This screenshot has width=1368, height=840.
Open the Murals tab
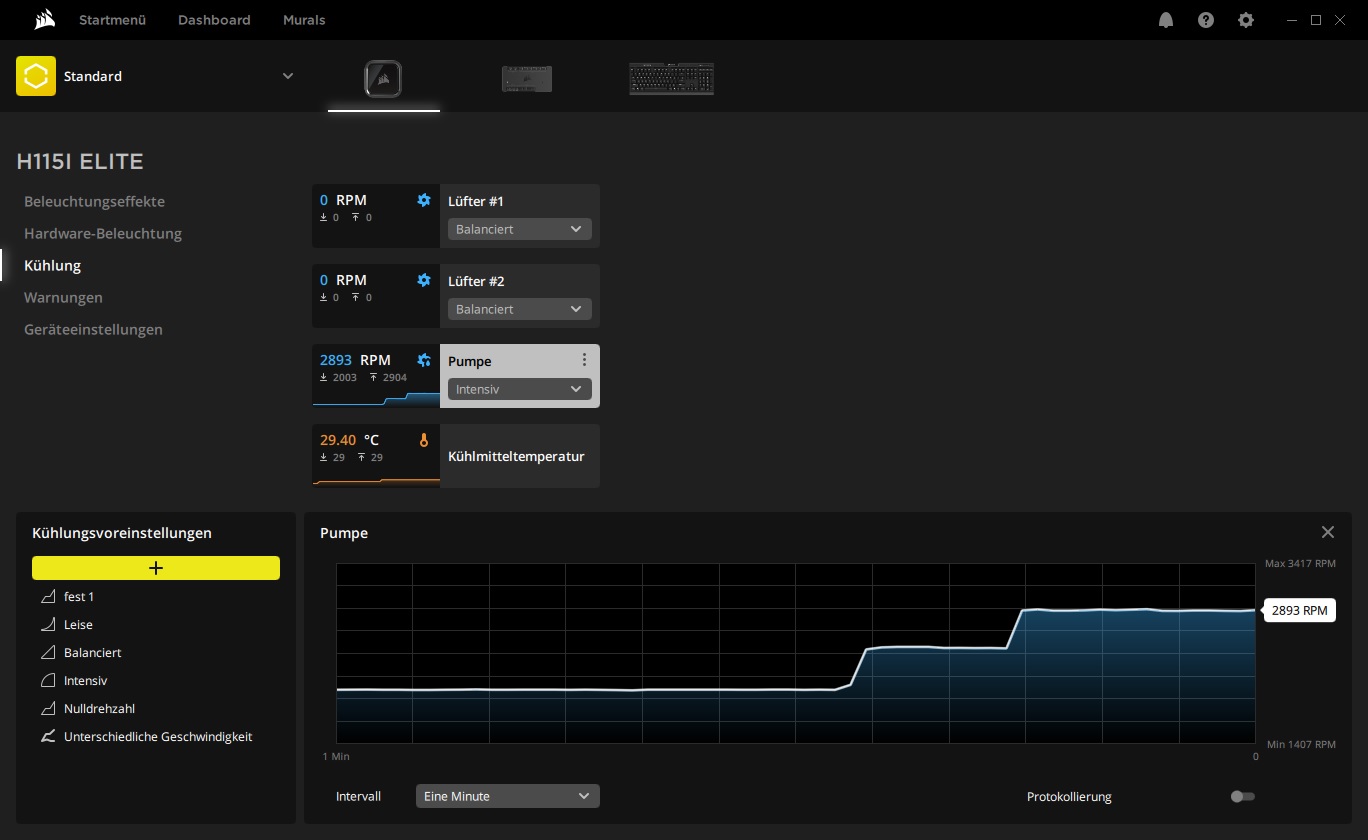click(304, 20)
